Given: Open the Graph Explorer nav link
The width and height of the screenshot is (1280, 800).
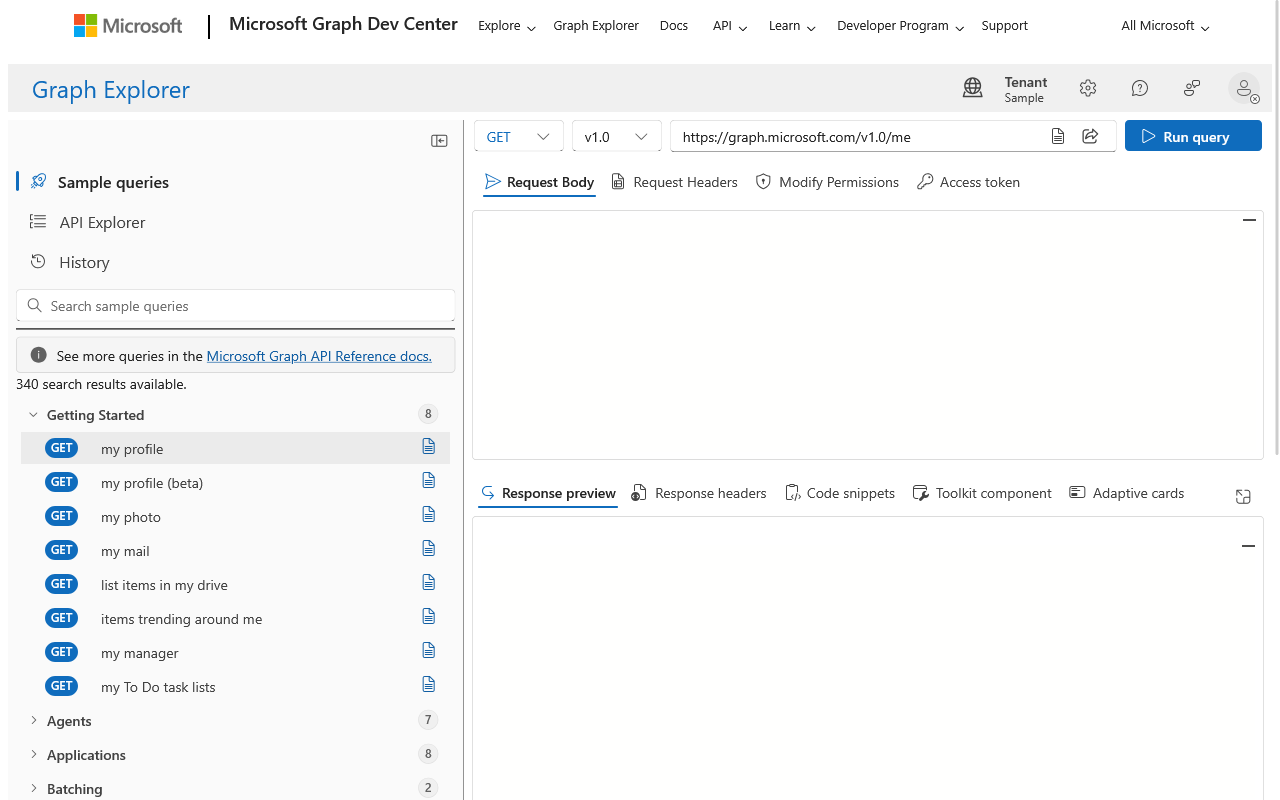Looking at the screenshot, I should click(x=596, y=26).
